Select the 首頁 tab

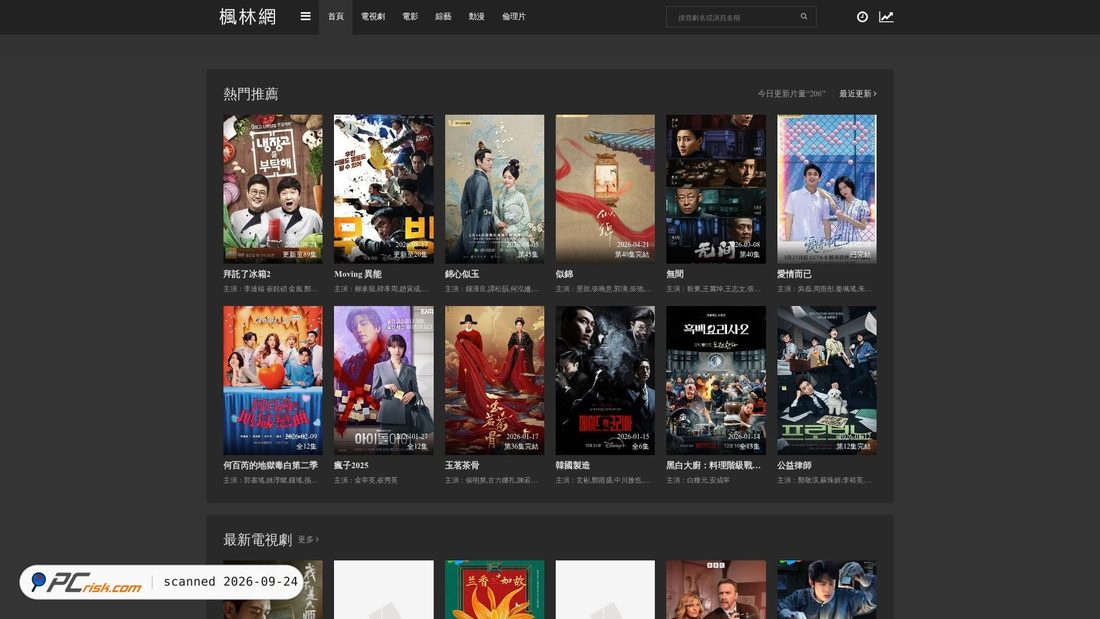[x=335, y=17]
